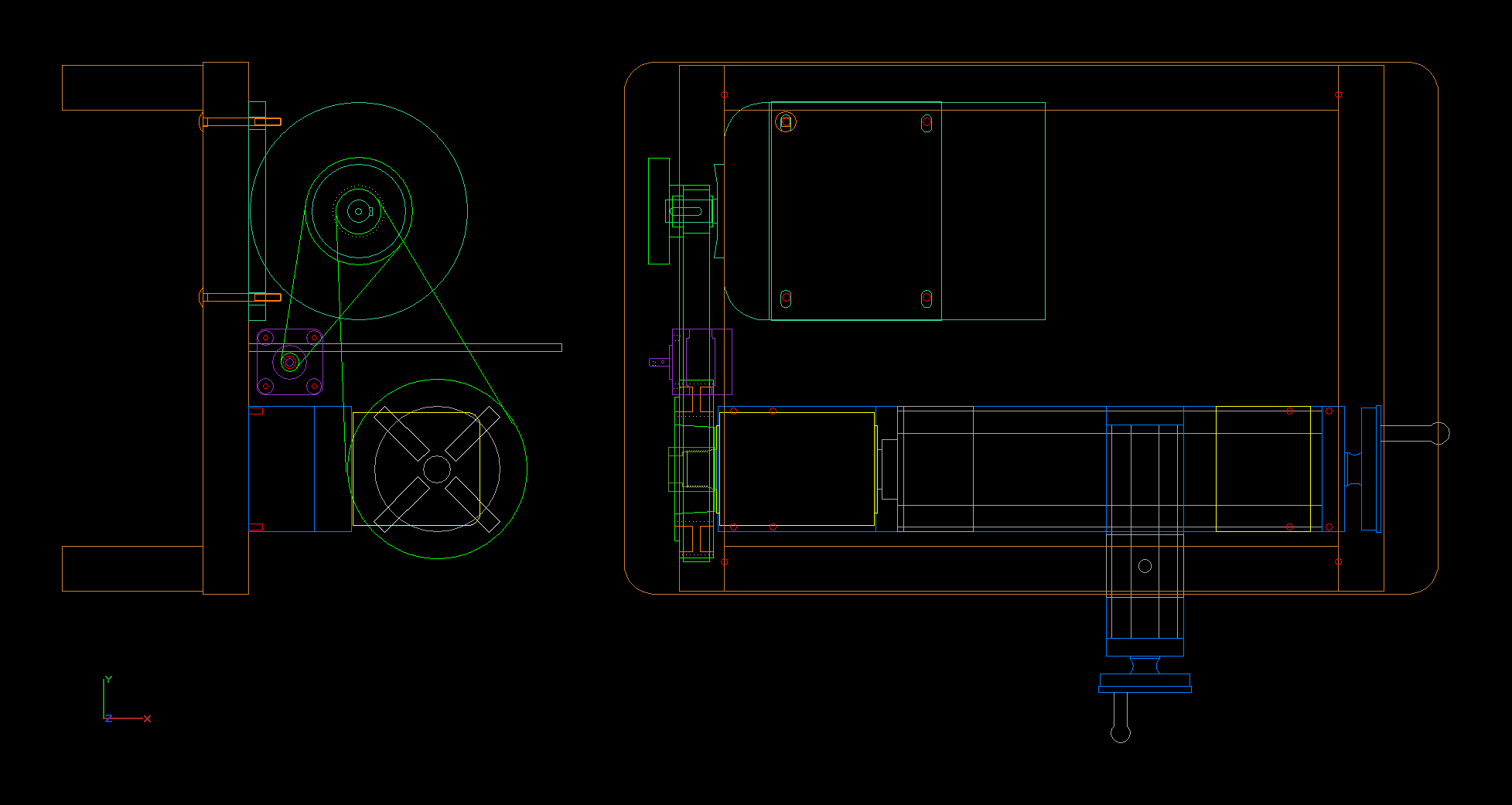This screenshot has height=805, width=1512.
Task: Select the right-side crank handle knob
Action: click(x=1439, y=434)
